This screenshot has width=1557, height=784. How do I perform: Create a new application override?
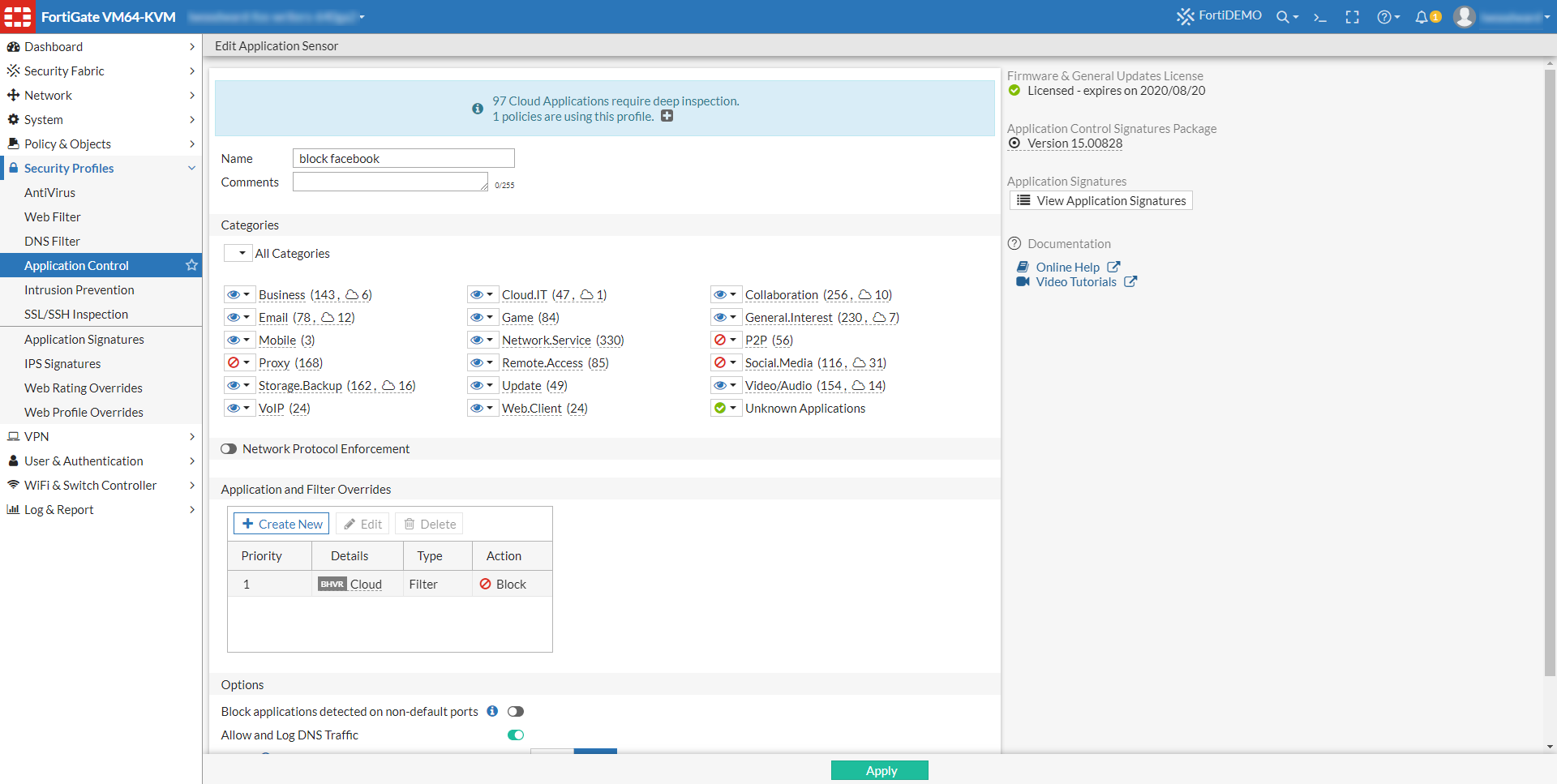pos(281,524)
